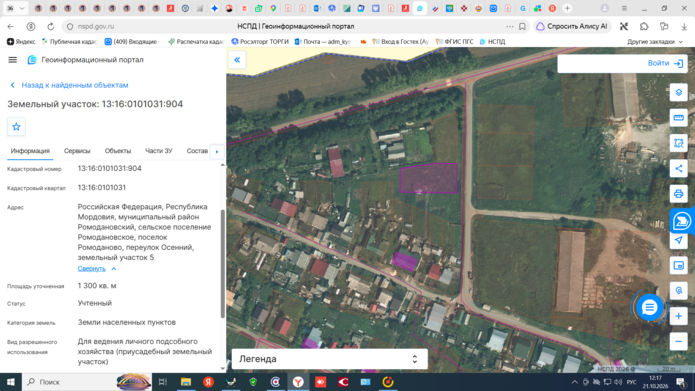
Task: Switch to the Информация tab
Action: click(30, 151)
